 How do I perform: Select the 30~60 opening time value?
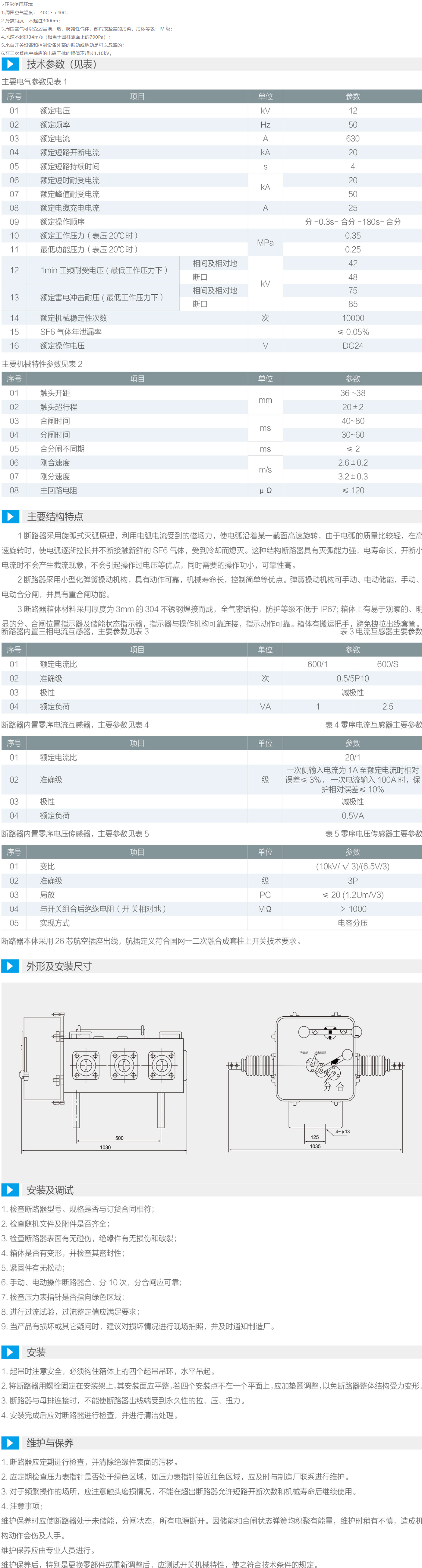353,435
